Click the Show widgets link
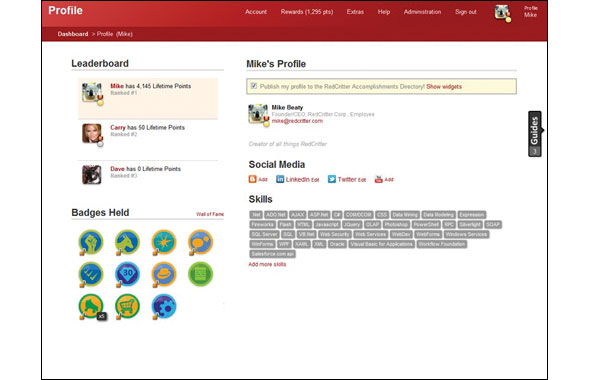The image size is (590, 380). click(444, 87)
